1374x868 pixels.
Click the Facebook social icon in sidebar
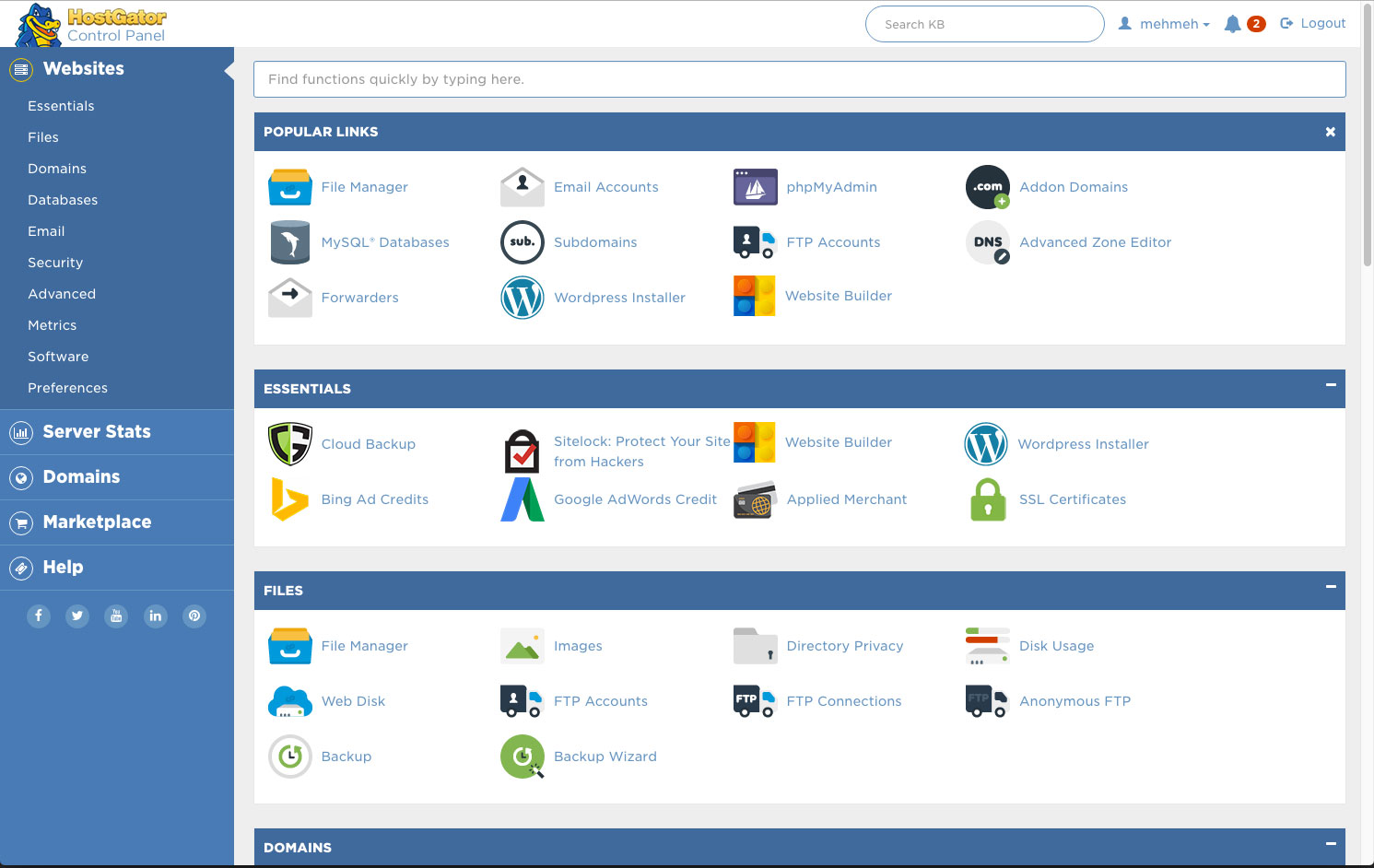pyautogui.click(x=39, y=616)
